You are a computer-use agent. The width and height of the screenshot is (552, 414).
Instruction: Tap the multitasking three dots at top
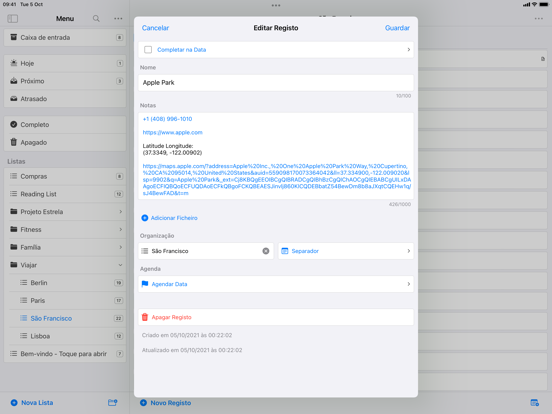point(276,5)
